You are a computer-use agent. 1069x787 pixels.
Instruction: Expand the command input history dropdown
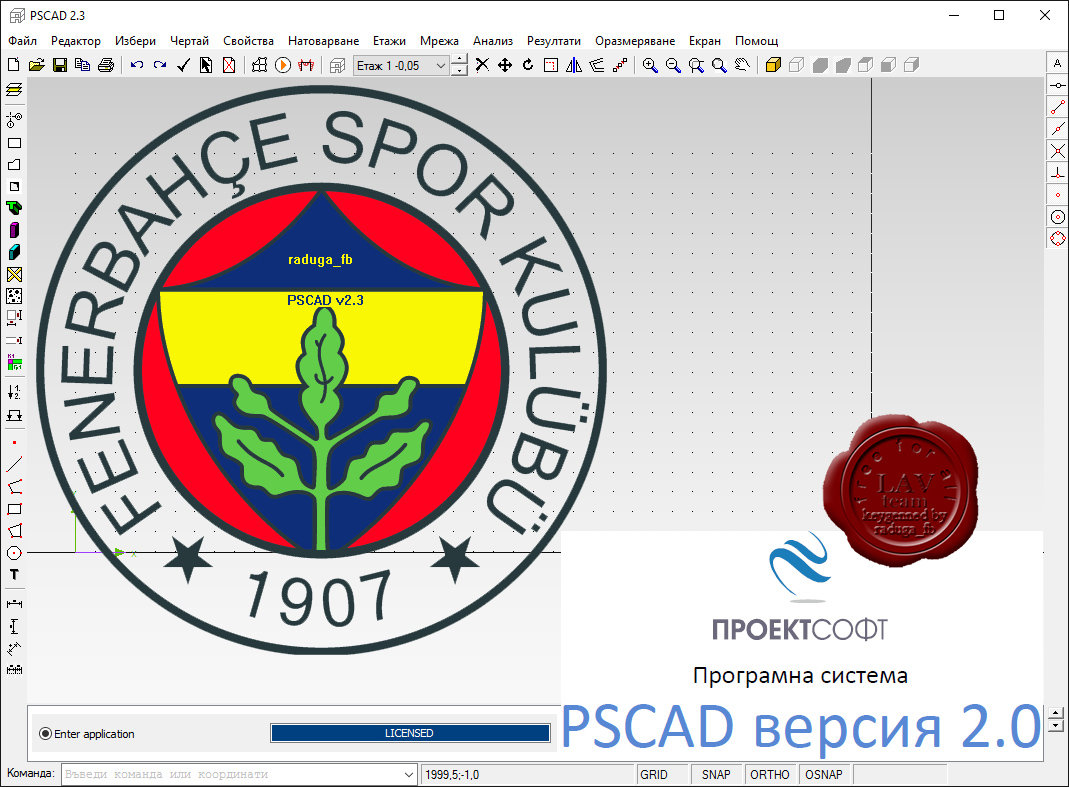point(408,775)
